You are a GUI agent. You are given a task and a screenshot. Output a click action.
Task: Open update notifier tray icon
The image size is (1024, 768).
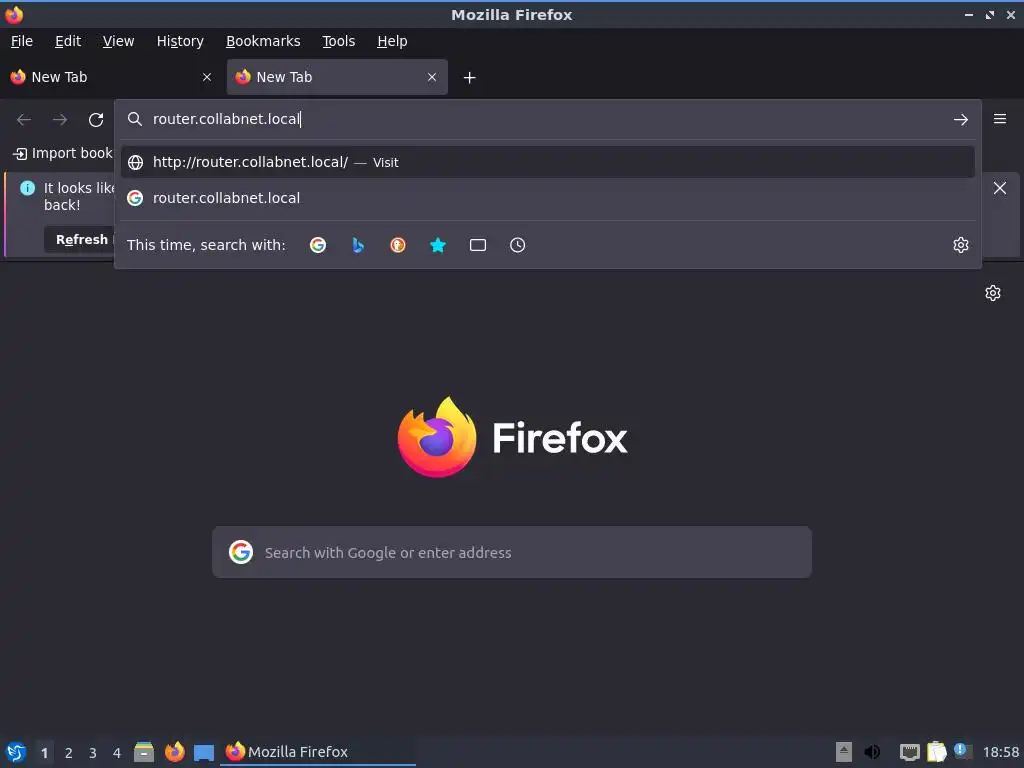coord(963,751)
